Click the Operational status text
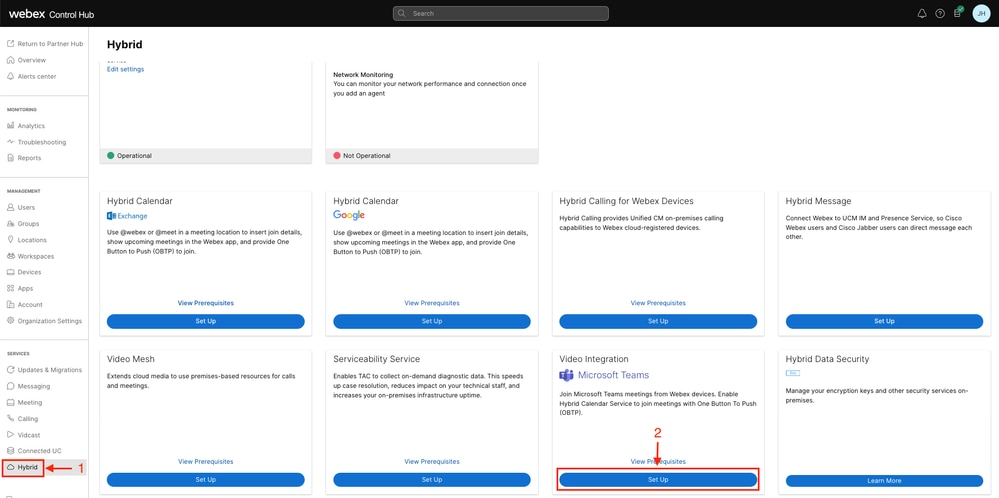Image resolution: width=999 pixels, height=498 pixels. point(134,155)
